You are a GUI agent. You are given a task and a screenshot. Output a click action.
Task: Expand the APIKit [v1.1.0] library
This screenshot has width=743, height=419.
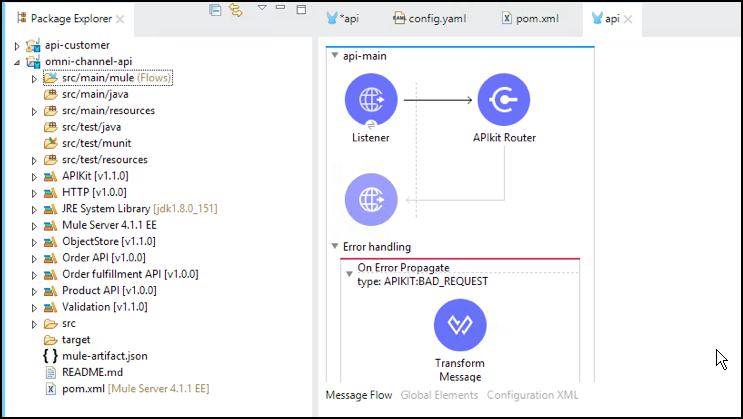(x=34, y=177)
